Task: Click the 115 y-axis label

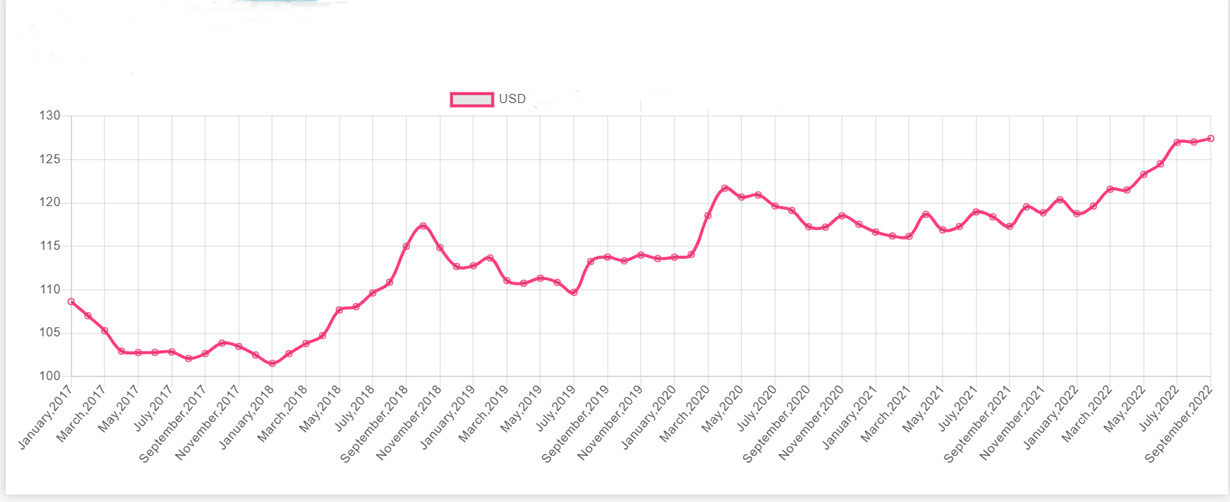Action: [x=51, y=246]
